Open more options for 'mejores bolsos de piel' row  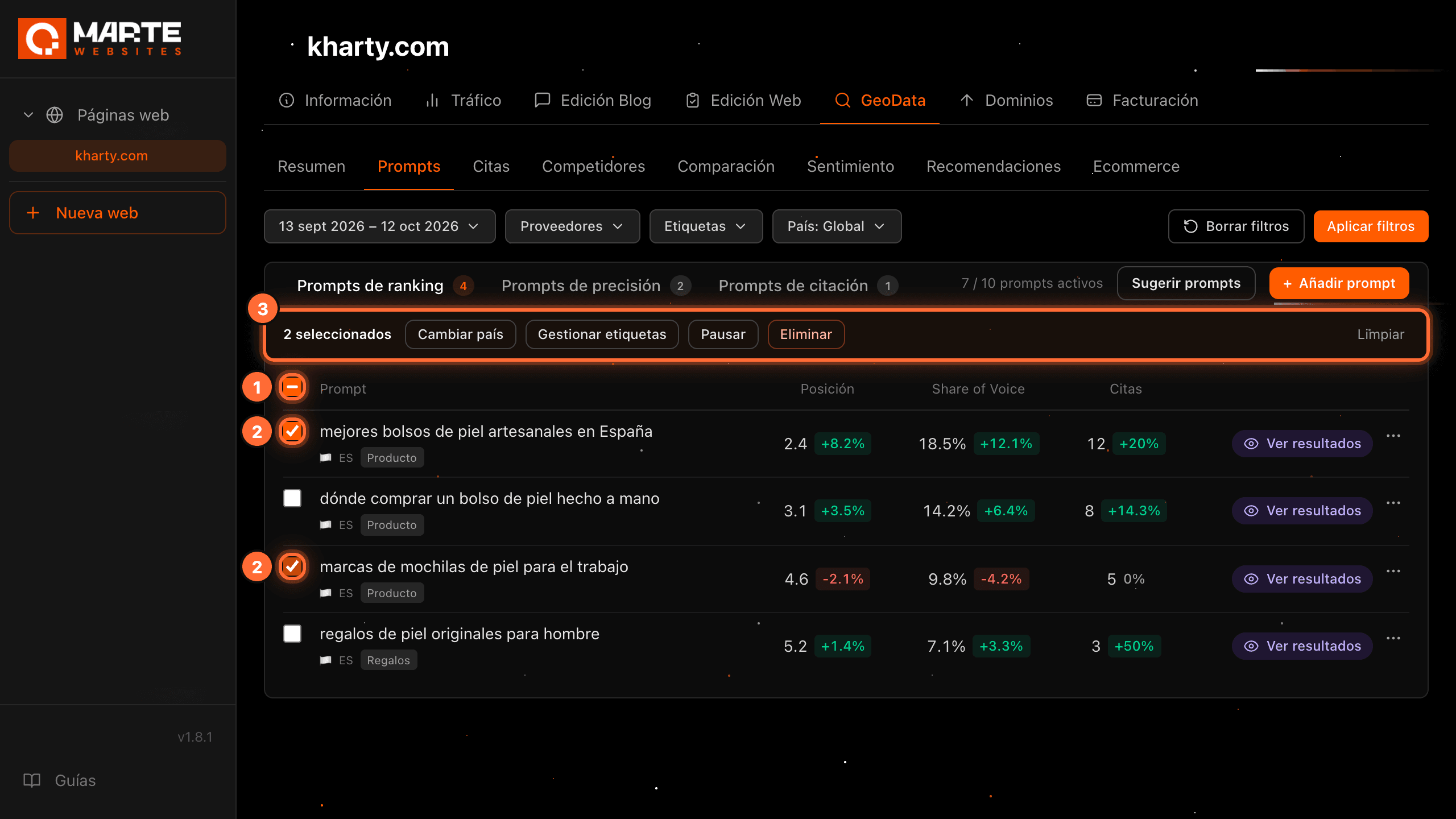[1393, 436]
